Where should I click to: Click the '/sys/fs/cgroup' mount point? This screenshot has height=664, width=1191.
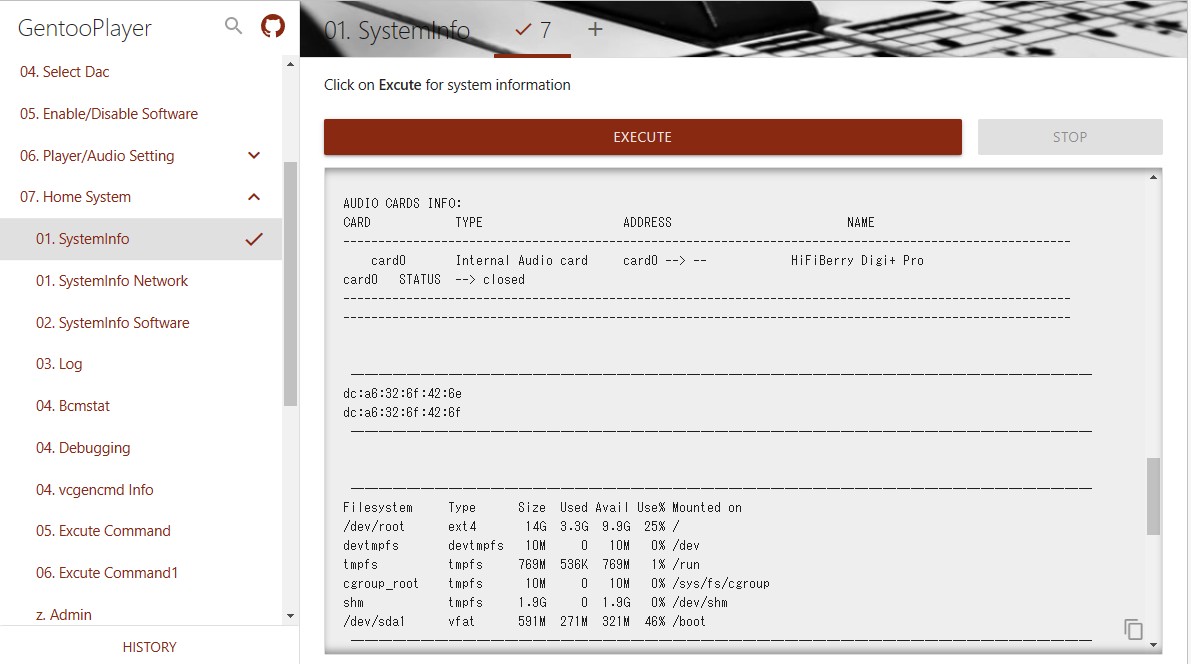tap(721, 583)
